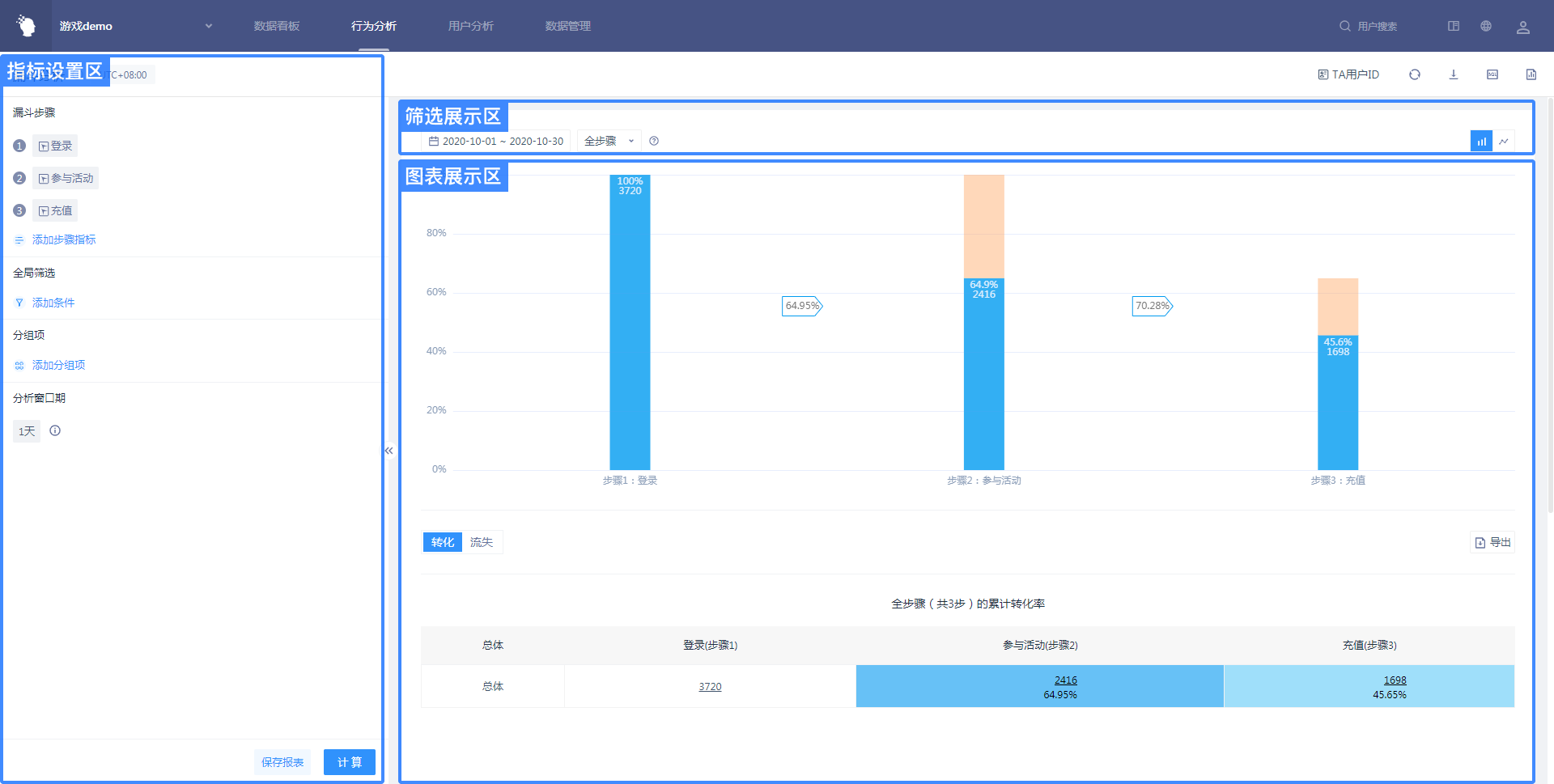This screenshot has width=1554, height=784.
Task: Open the SQL view icon
Action: (1492, 74)
